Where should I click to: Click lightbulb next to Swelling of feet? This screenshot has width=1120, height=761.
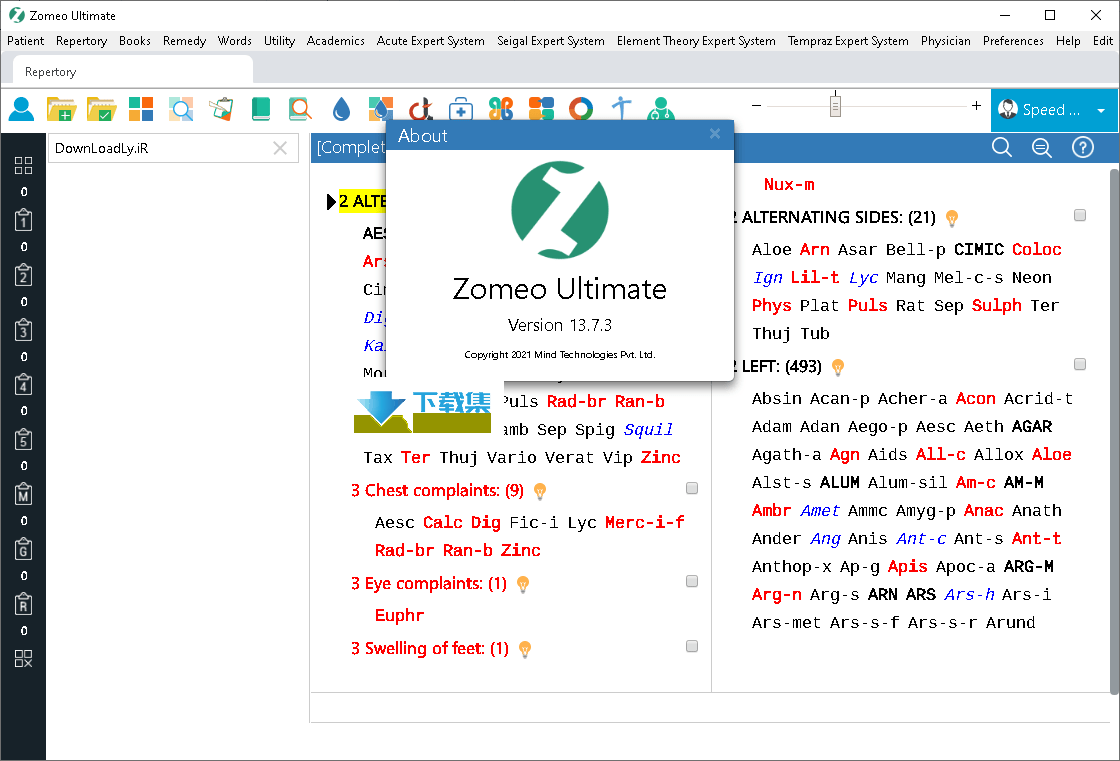coord(525,650)
